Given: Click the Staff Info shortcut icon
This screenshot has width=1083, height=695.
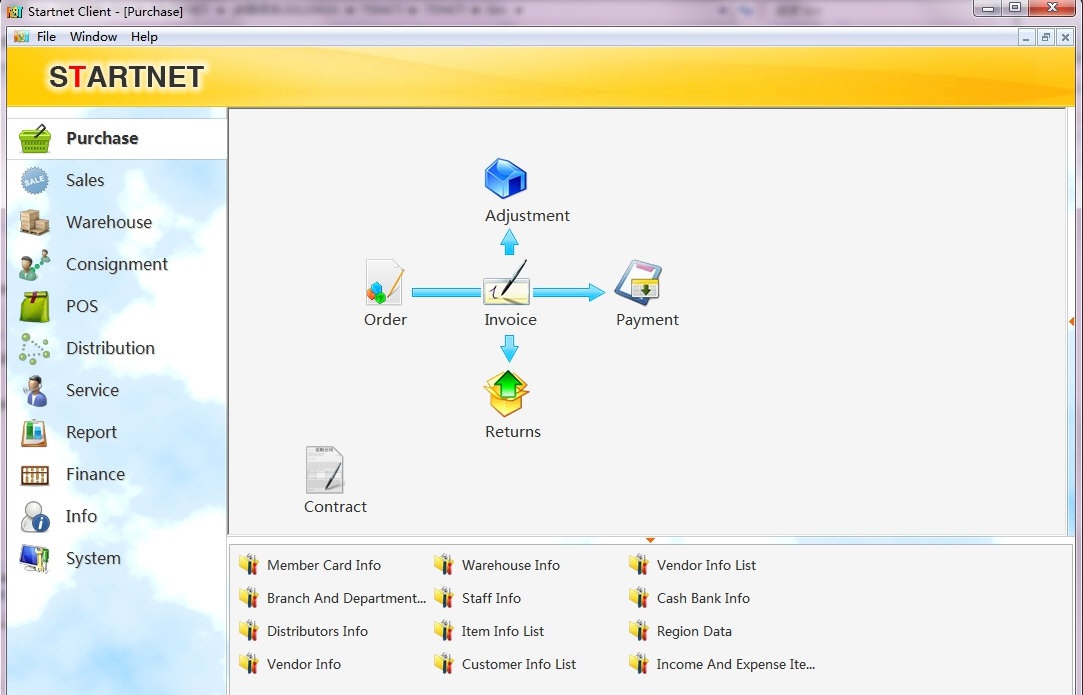Looking at the screenshot, I should click(x=443, y=598).
